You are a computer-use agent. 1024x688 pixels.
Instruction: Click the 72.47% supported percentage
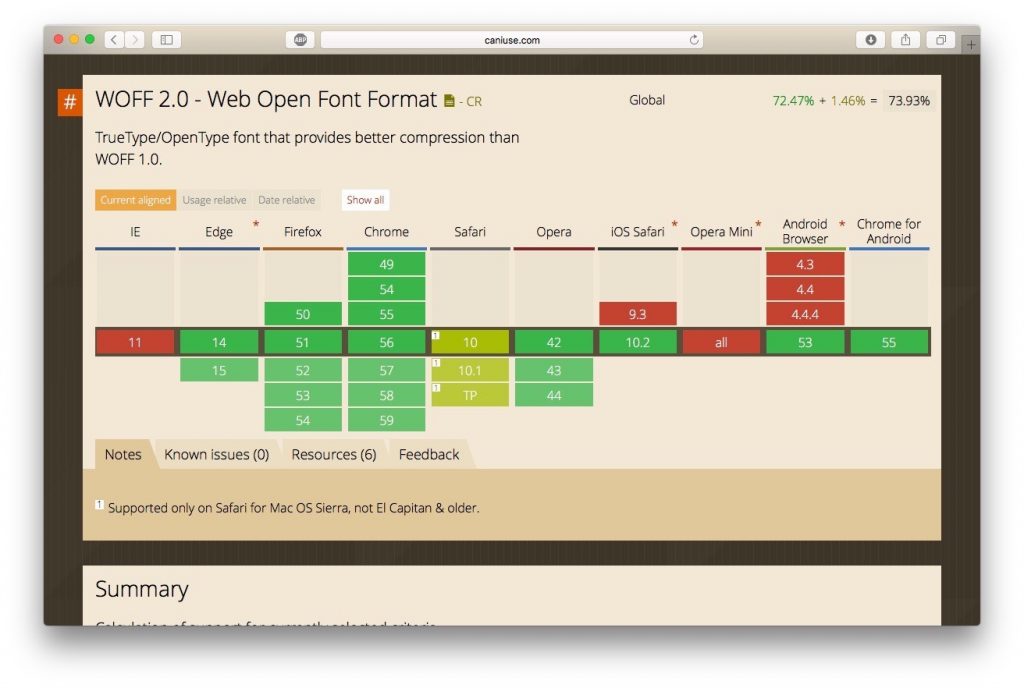point(793,101)
